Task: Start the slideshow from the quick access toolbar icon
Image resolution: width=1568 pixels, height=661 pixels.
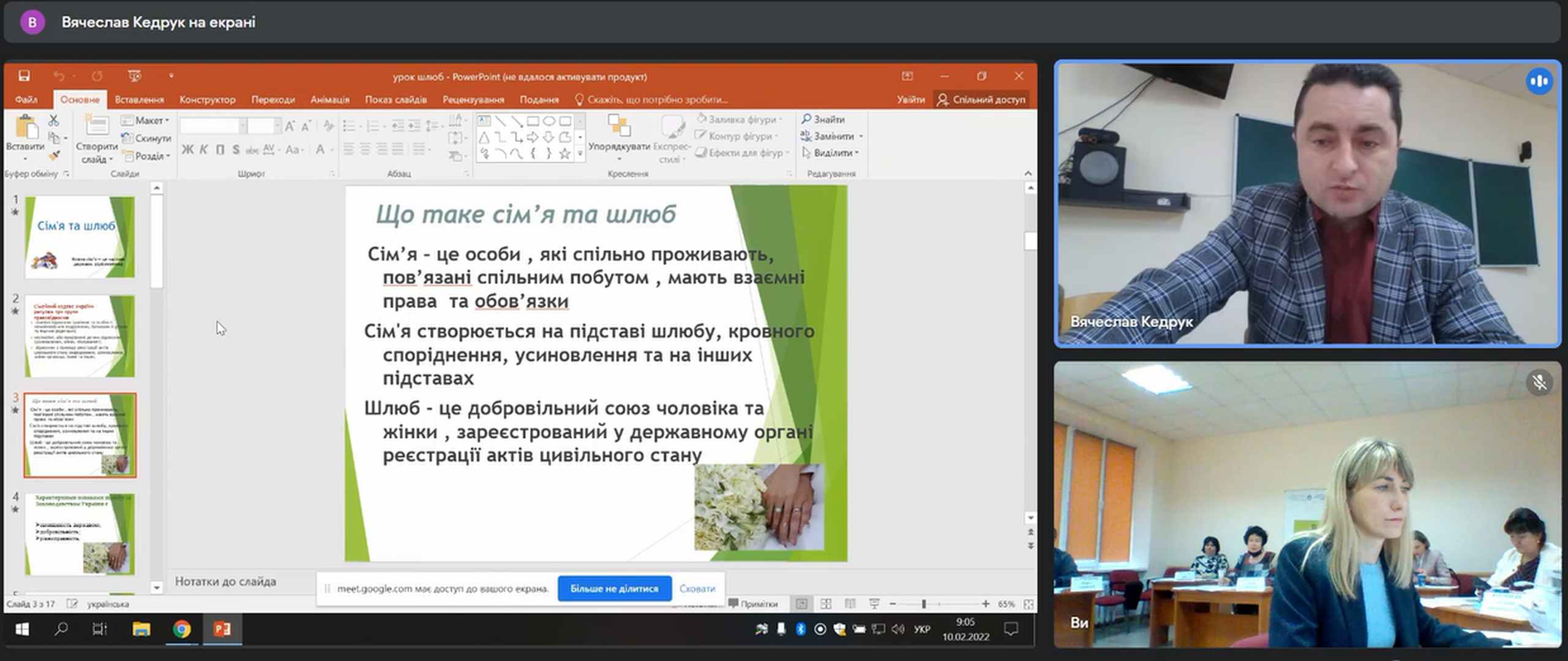Action: (135, 76)
